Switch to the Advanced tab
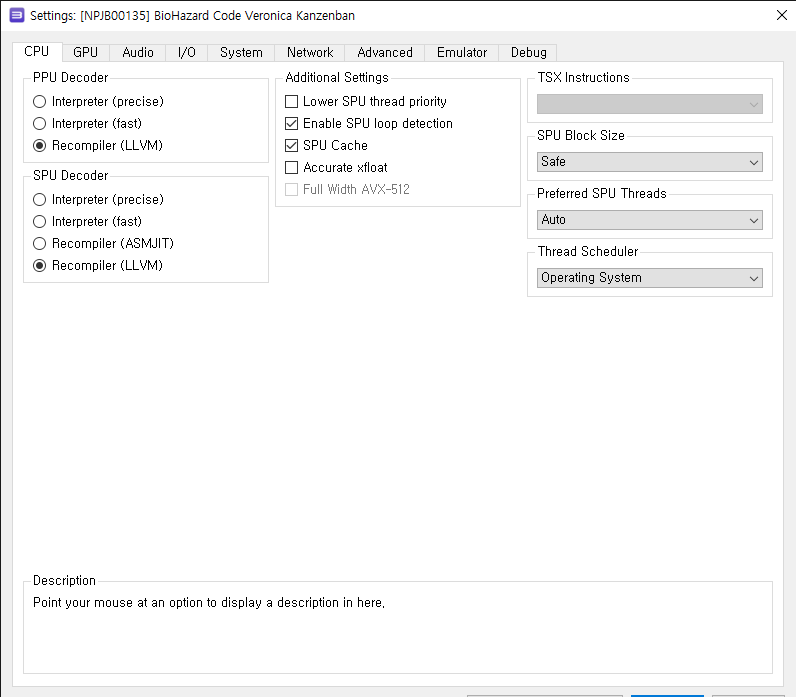 [x=385, y=52]
